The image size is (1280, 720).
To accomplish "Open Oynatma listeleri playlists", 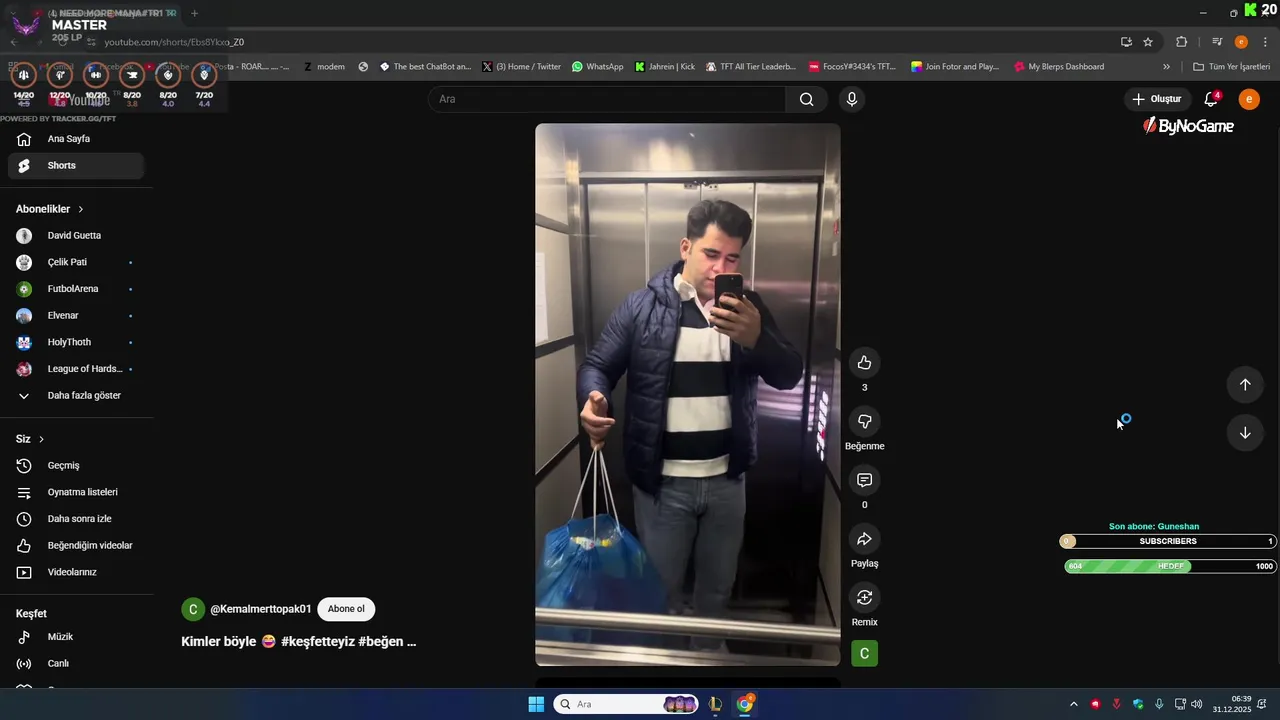I will point(76,492).
